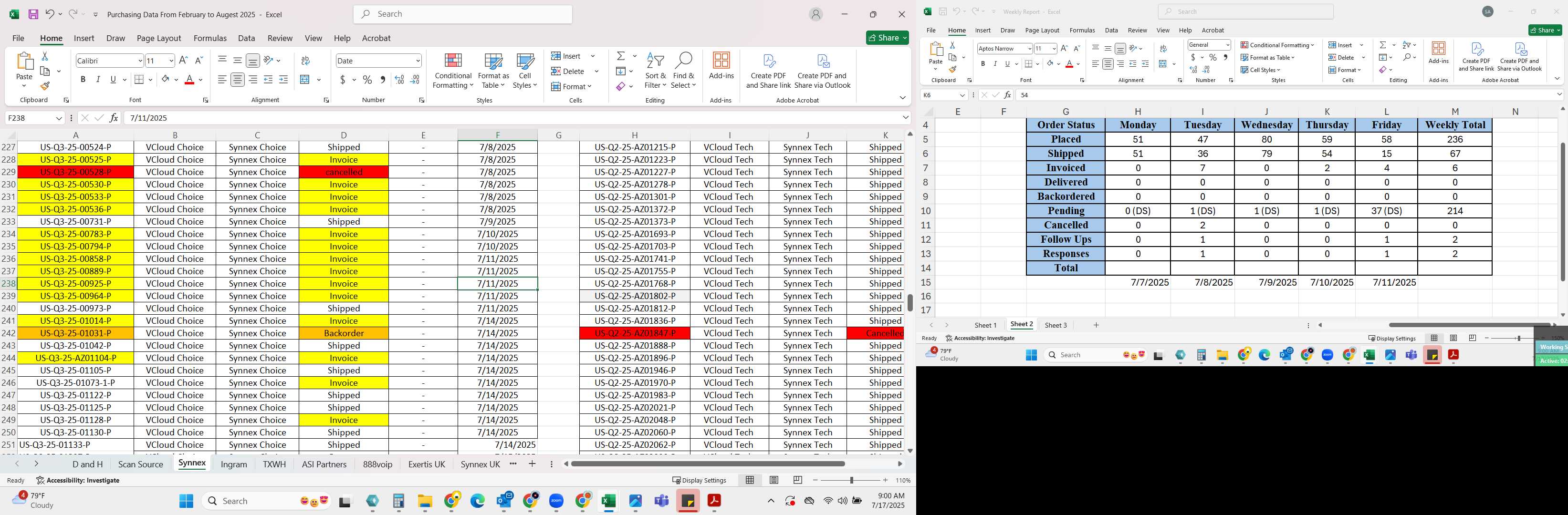Toggle Bold in Purchasing Data window

(83, 80)
